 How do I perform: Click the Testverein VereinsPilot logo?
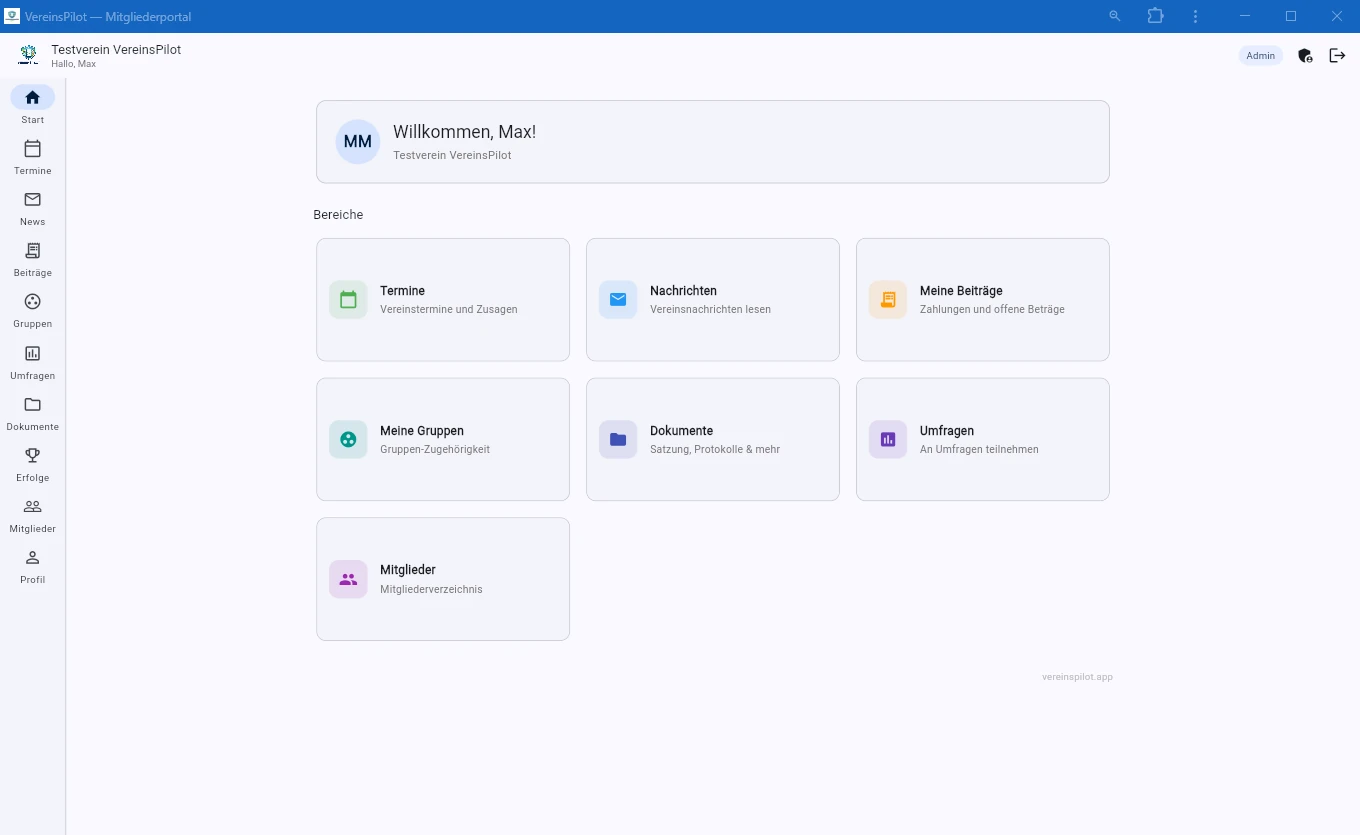(27, 54)
